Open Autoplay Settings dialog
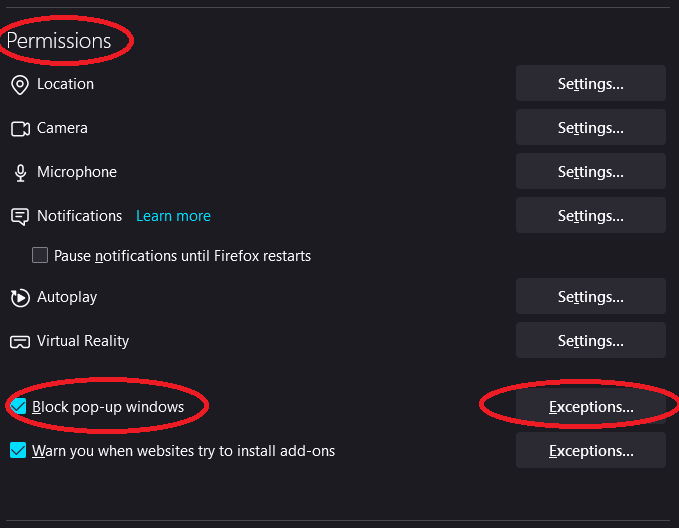Viewport: 679px width, 528px height. click(x=590, y=297)
